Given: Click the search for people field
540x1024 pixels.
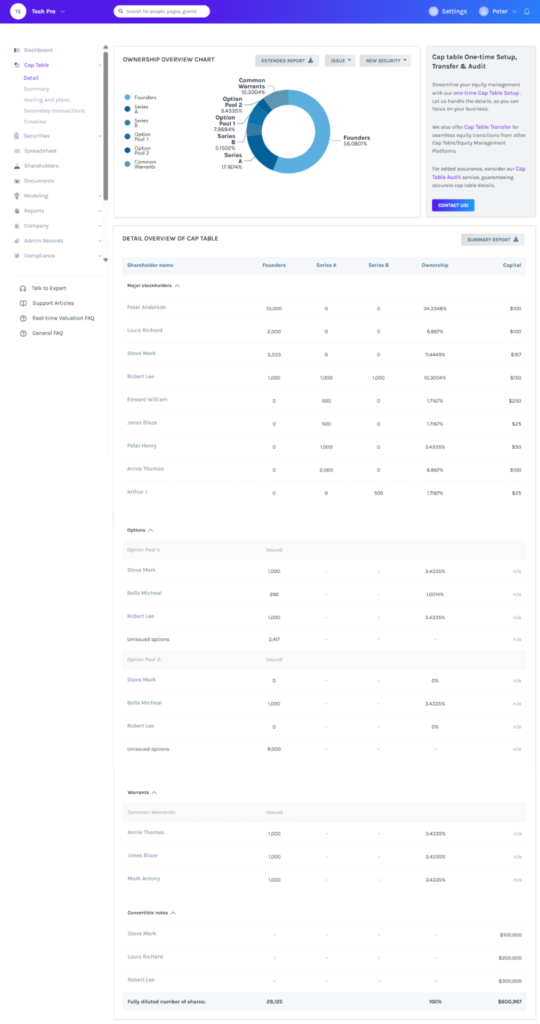Looking at the screenshot, I should pyautogui.click(x=161, y=11).
